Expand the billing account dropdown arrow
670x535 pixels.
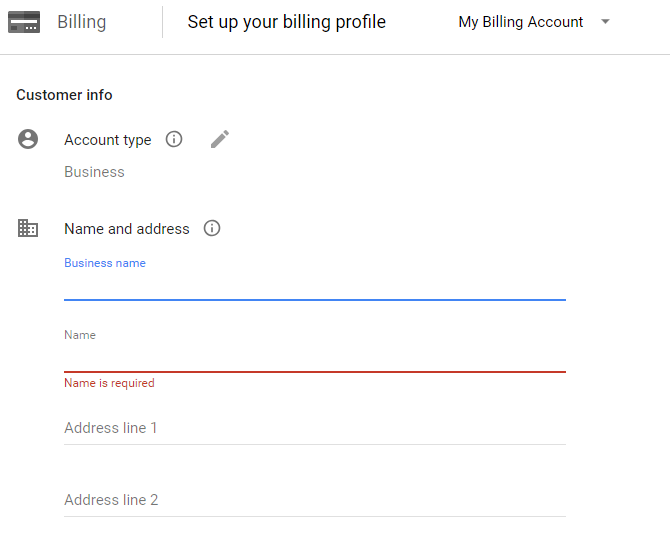click(605, 22)
